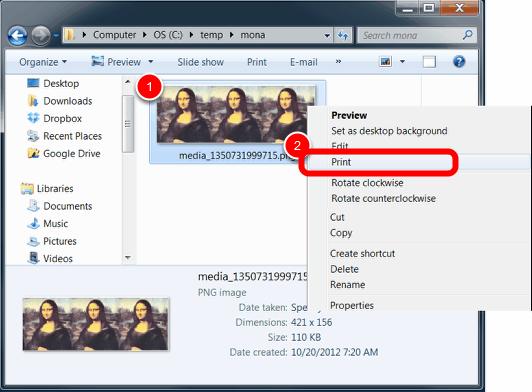Click E-mail in the toolbar
The width and height of the screenshot is (532, 392).
tap(304, 62)
